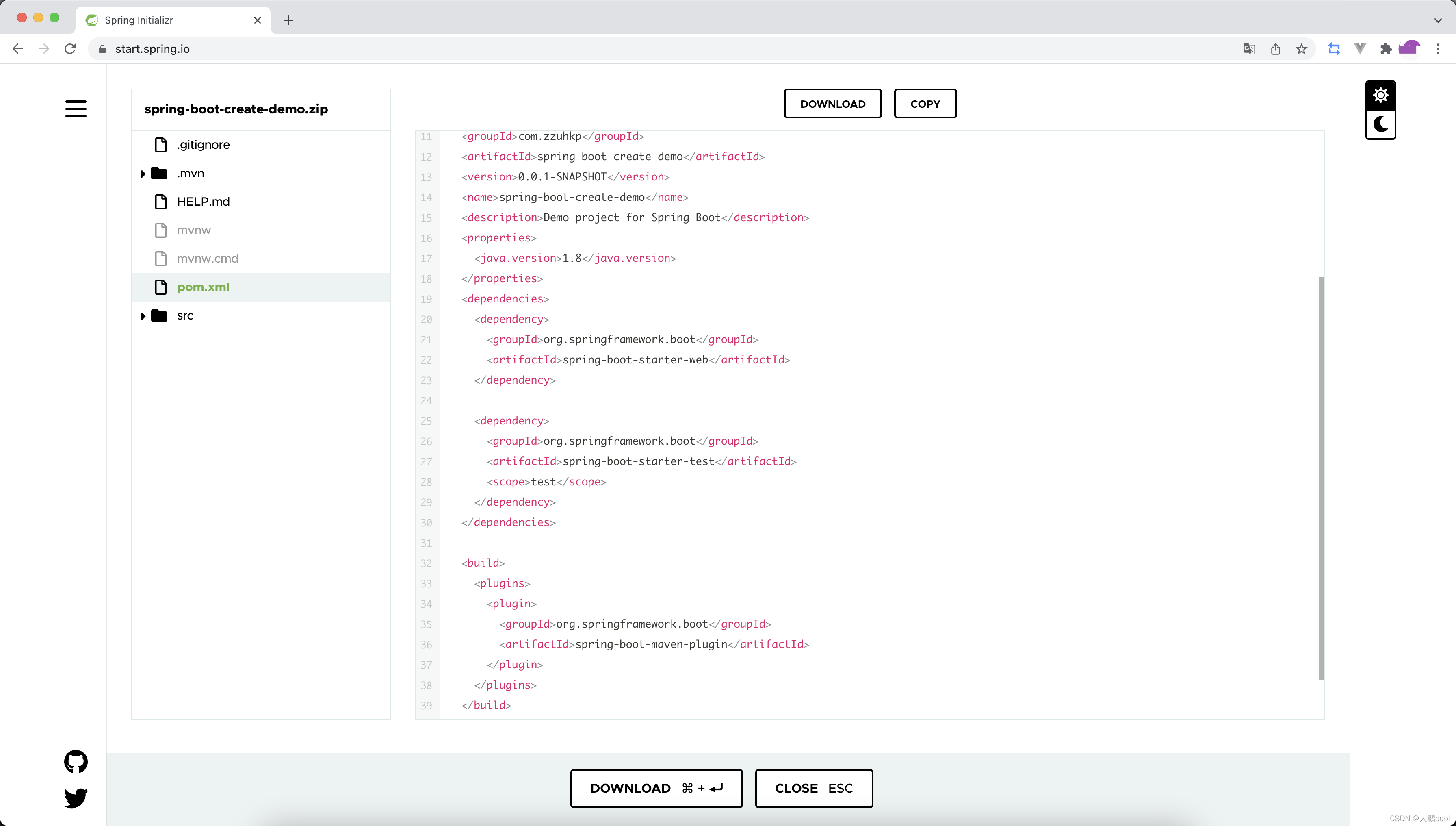Image resolution: width=1456 pixels, height=826 pixels.
Task: Click line number 19 in gutter
Action: click(x=427, y=299)
